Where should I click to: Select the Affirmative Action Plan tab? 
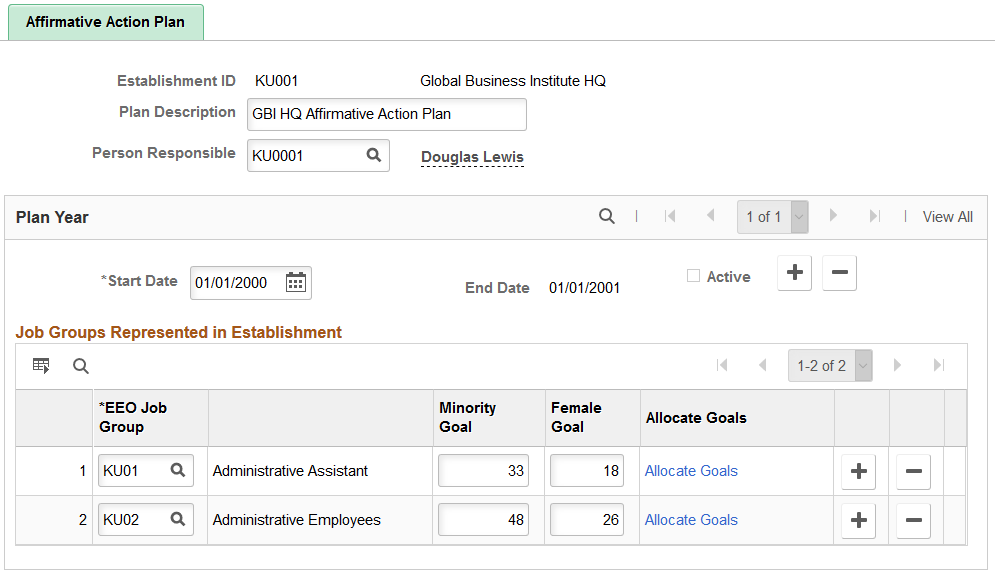tap(105, 22)
